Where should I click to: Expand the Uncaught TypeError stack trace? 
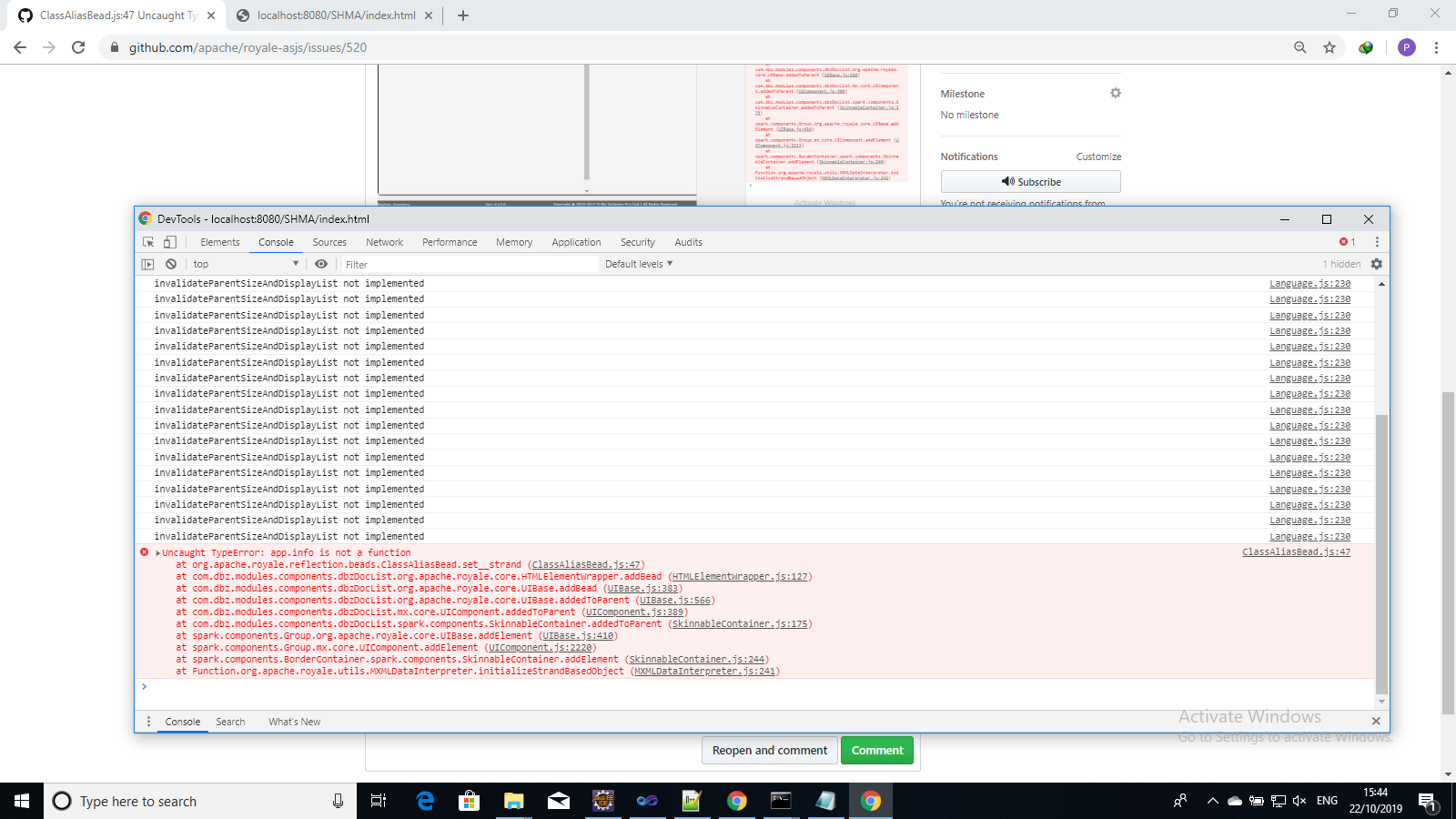pos(157,552)
